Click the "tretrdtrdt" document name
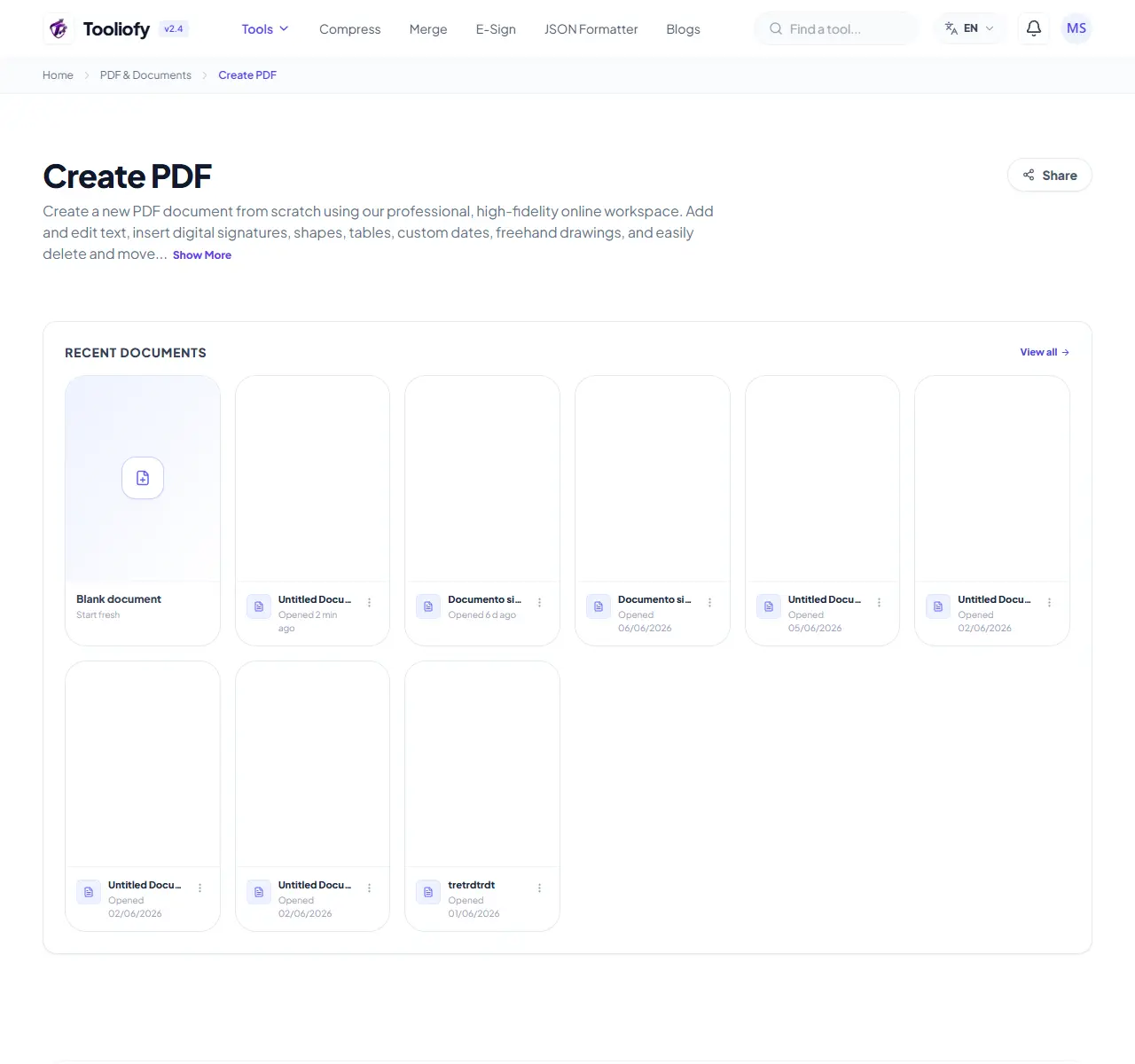This screenshot has height=1064, width=1135. [x=471, y=885]
